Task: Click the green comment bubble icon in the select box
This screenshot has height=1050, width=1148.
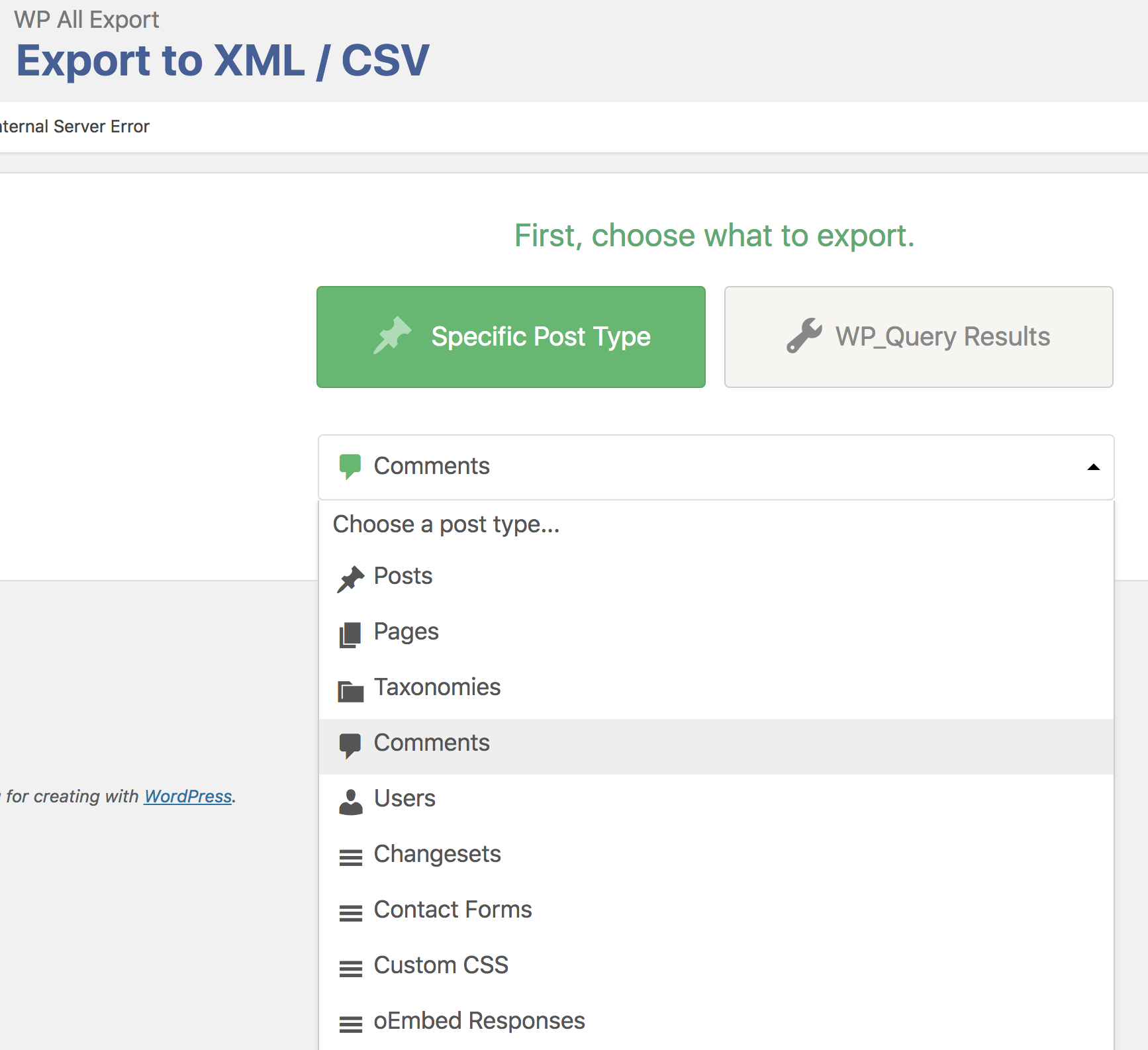Action: point(350,466)
